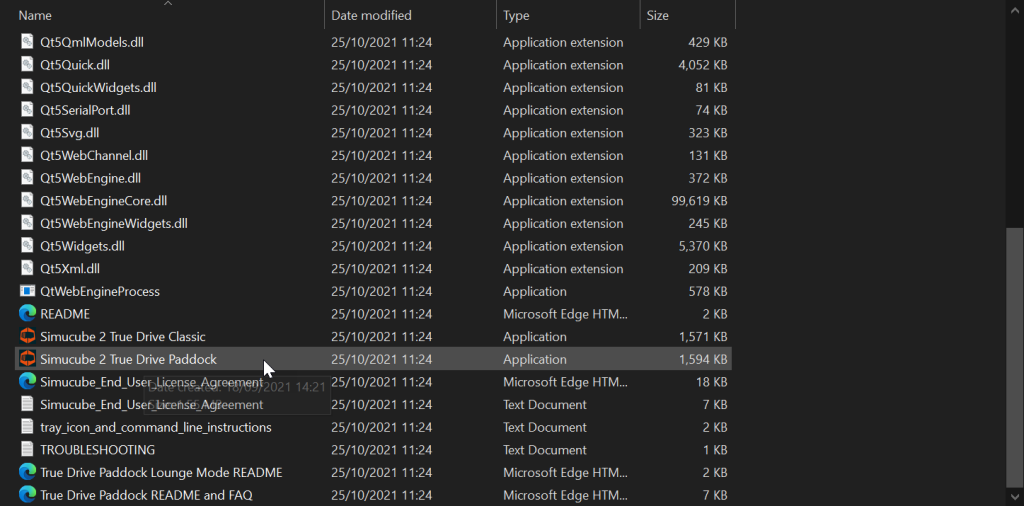Click the 18 KB size value
The image size is (1024, 506).
[x=711, y=382]
